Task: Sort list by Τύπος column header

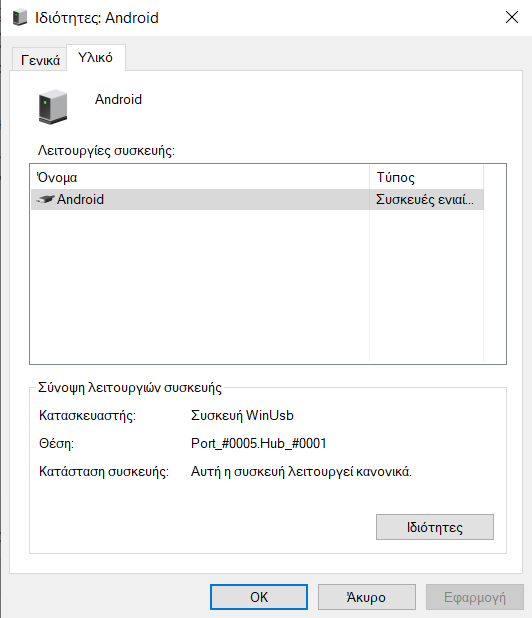Action: click(x=426, y=177)
